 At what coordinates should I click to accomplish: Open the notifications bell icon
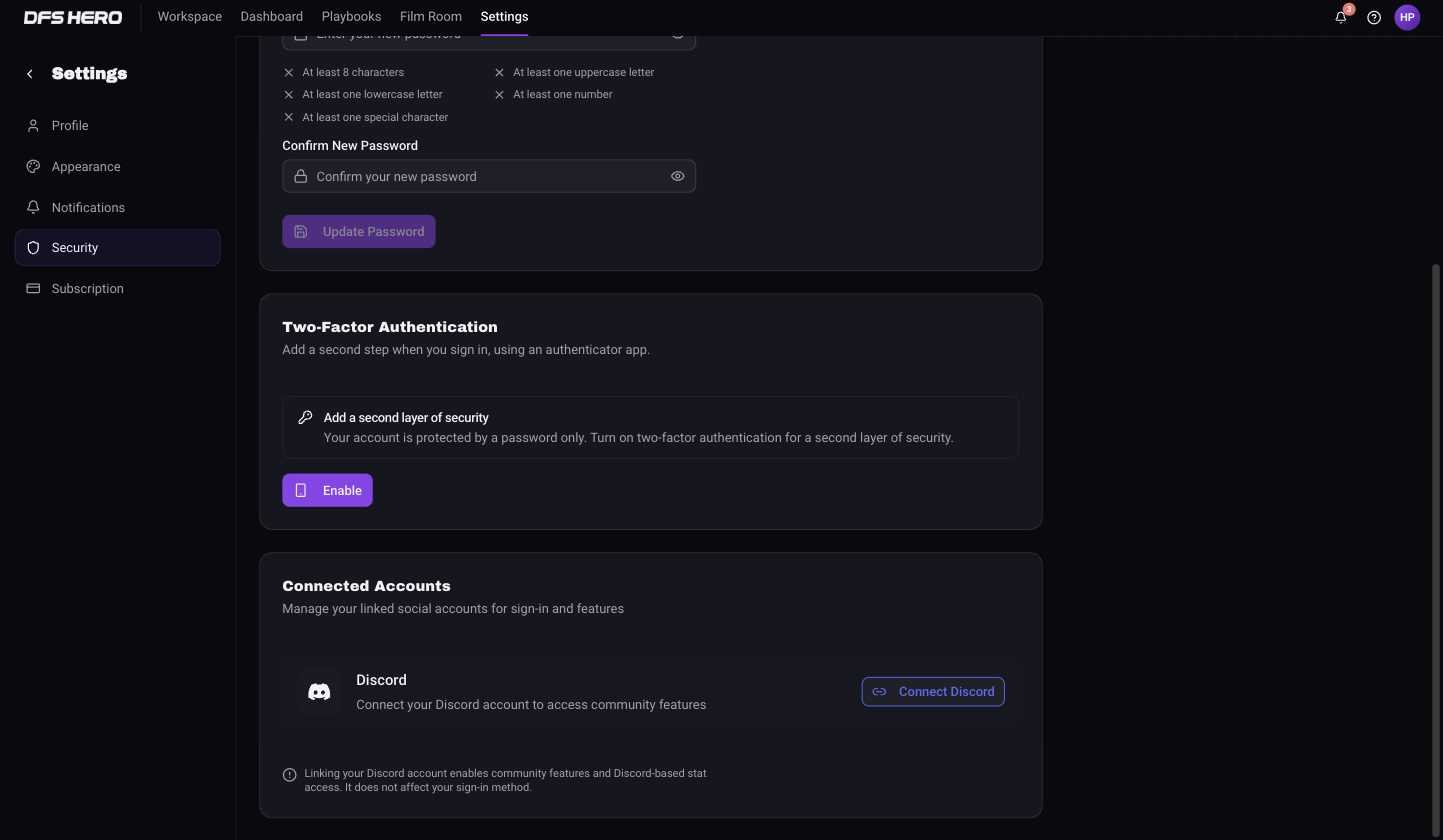[1341, 17]
